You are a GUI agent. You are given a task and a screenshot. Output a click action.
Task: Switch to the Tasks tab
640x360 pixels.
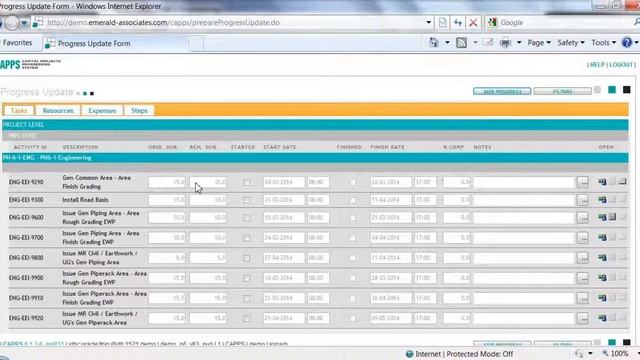(x=19, y=111)
